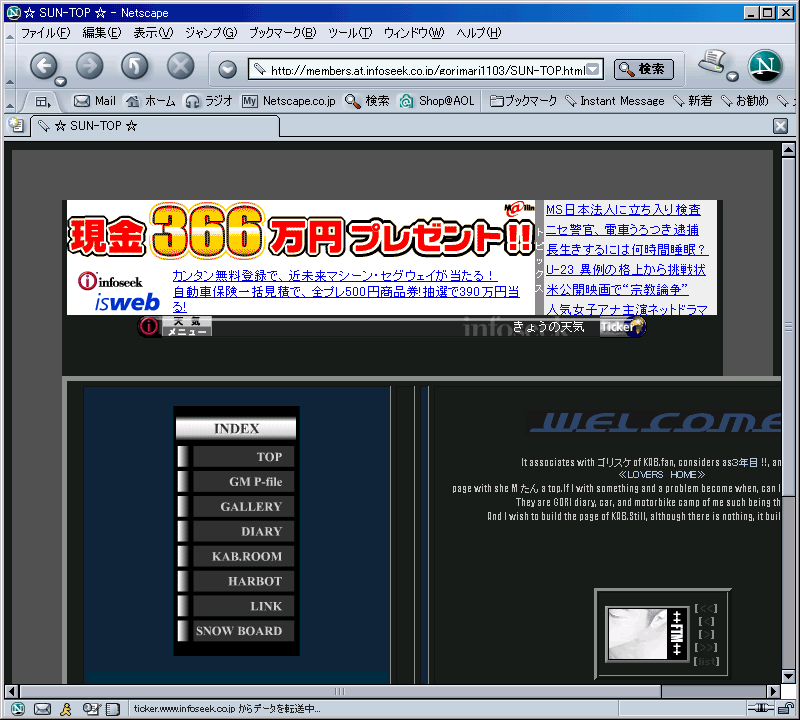The width and height of the screenshot is (800, 720).
Task: Open Mail from the personal toolbar
Action: [x=95, y=101]
